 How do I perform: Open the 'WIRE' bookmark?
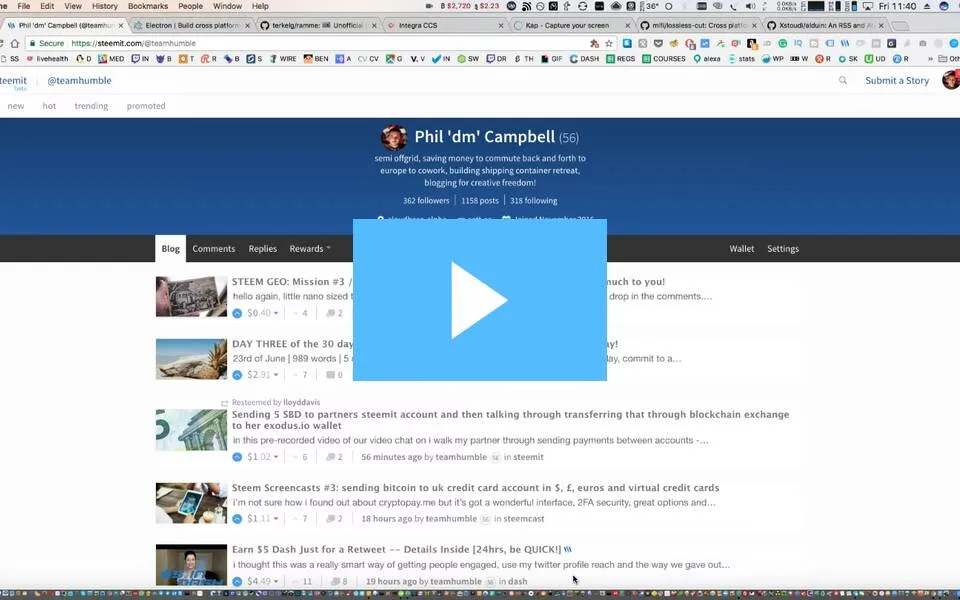[283, 59]
